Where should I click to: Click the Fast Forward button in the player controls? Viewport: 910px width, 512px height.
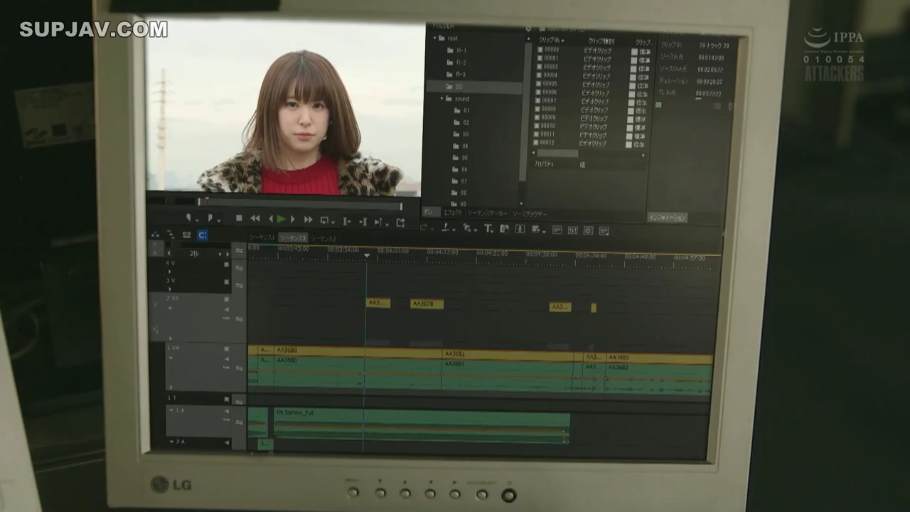308,219
